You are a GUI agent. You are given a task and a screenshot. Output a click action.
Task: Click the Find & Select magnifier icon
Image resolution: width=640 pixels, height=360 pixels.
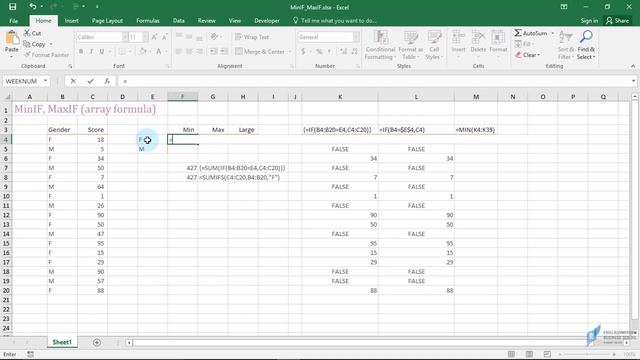[x=586, y=37]
